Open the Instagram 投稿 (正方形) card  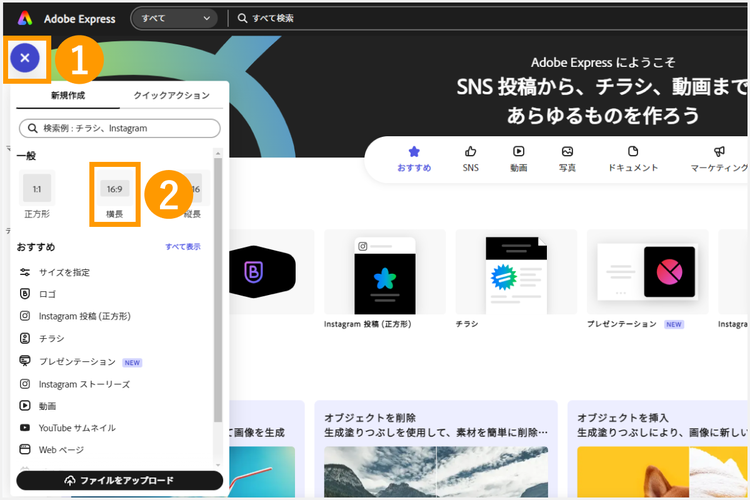coord(385,272)
